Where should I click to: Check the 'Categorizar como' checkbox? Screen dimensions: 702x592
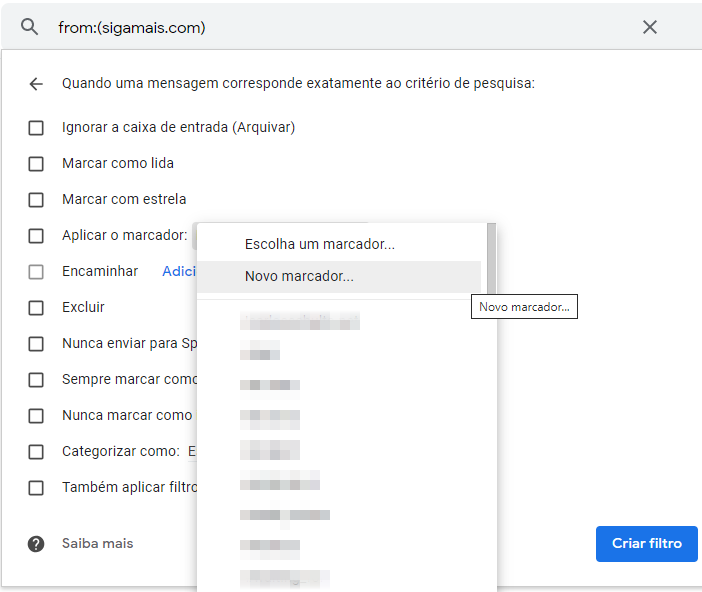(36, 452)
